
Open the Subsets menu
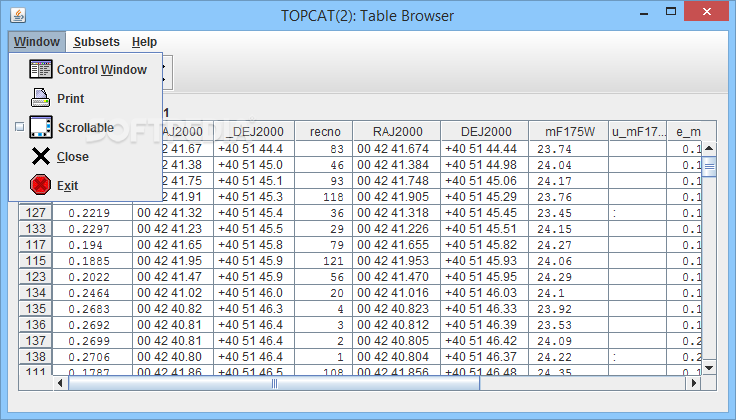(97, 42)
